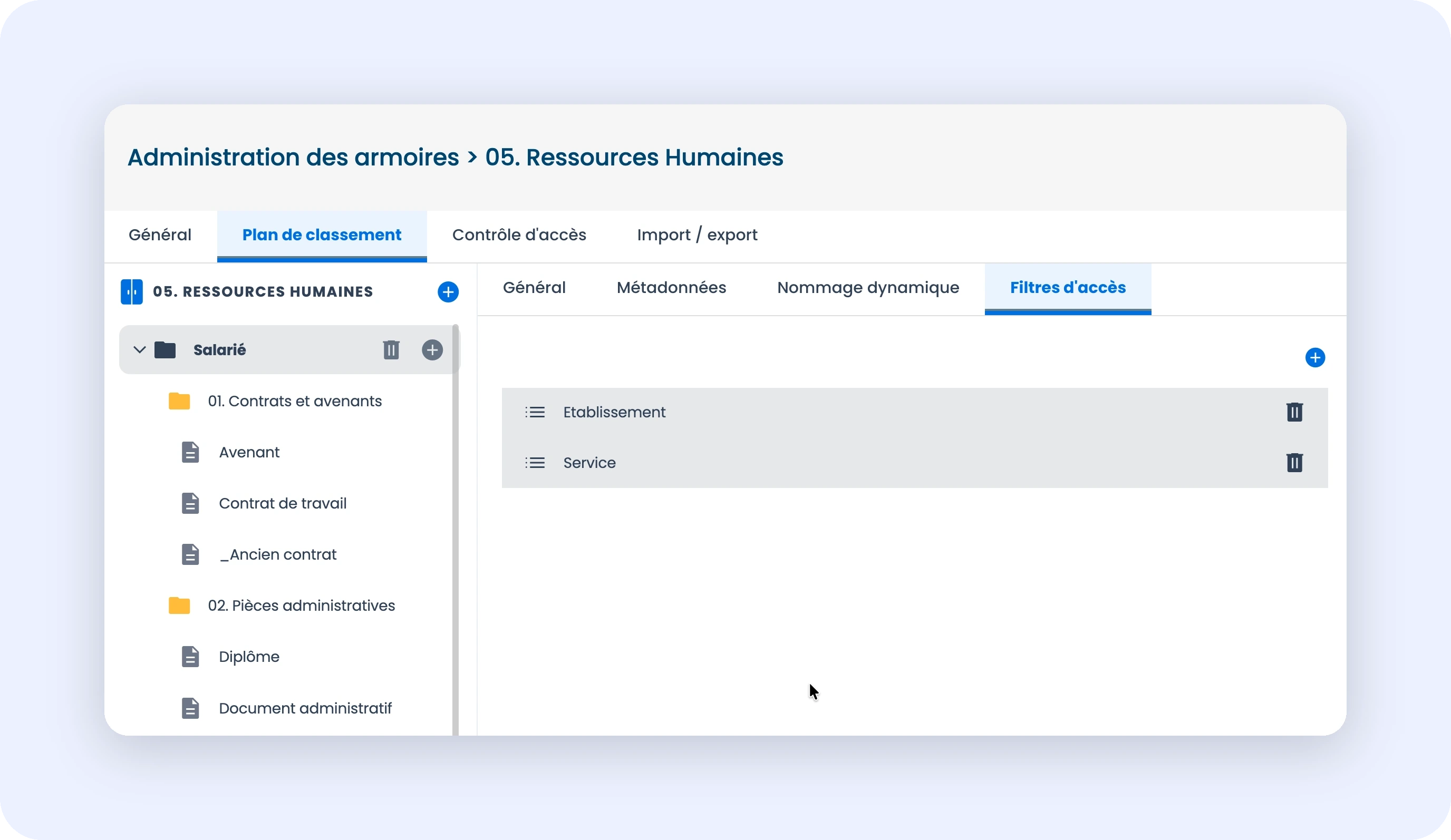1451x840 pixels.
Task: Delete the Etablissement access filter
Action: [x=1294, y=412]
